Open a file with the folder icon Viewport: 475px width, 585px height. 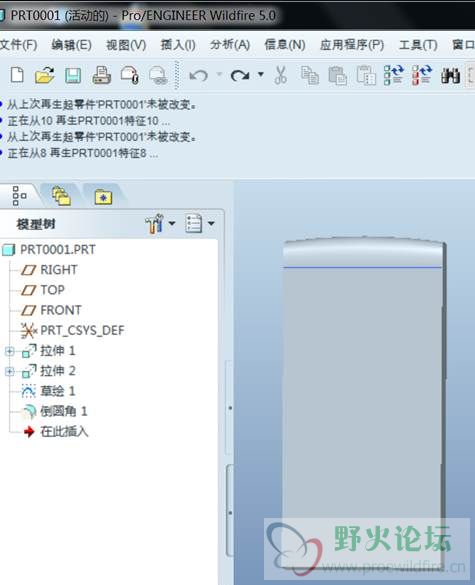coord(45,75)
